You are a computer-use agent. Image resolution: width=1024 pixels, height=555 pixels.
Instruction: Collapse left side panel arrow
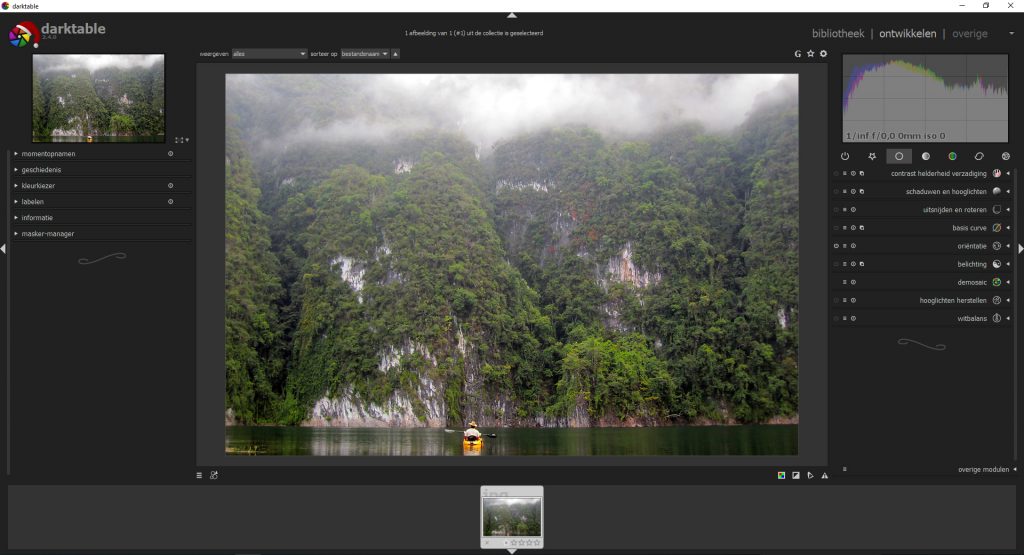tap(3, 249)
